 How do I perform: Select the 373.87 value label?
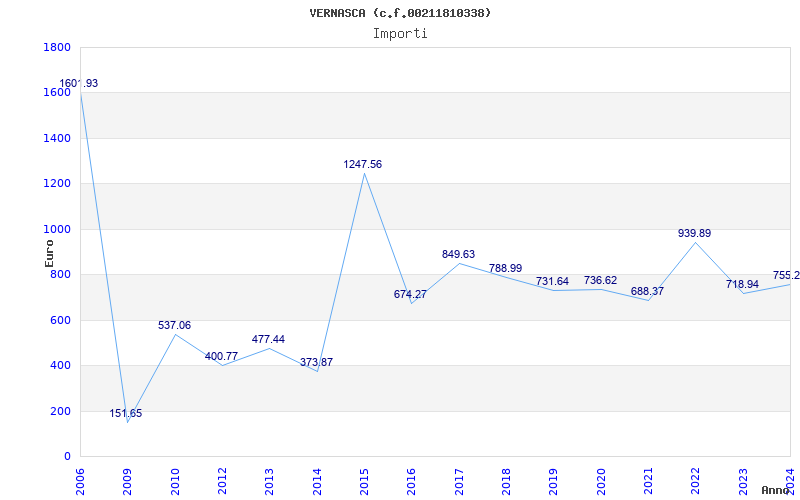click(316, 362)
